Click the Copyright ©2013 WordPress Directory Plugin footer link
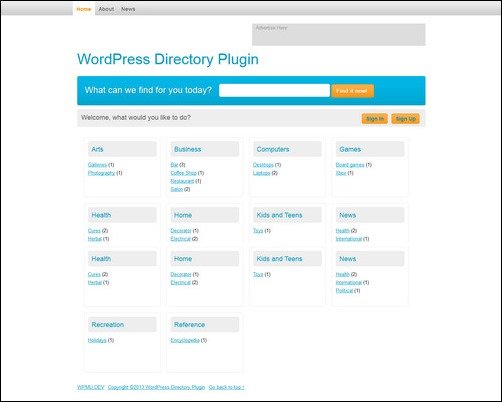 156,387
